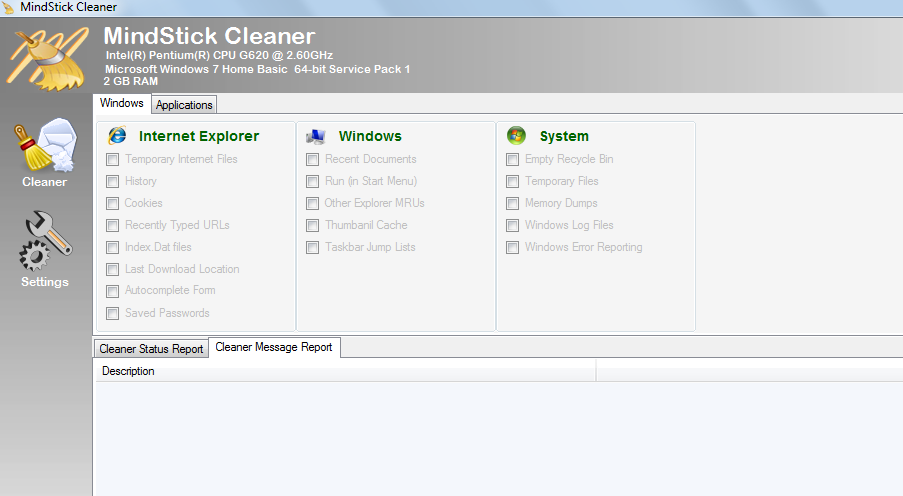Click the Settings label in sidebar
Screen dimensions: 903x496
(x=45, y=282)
